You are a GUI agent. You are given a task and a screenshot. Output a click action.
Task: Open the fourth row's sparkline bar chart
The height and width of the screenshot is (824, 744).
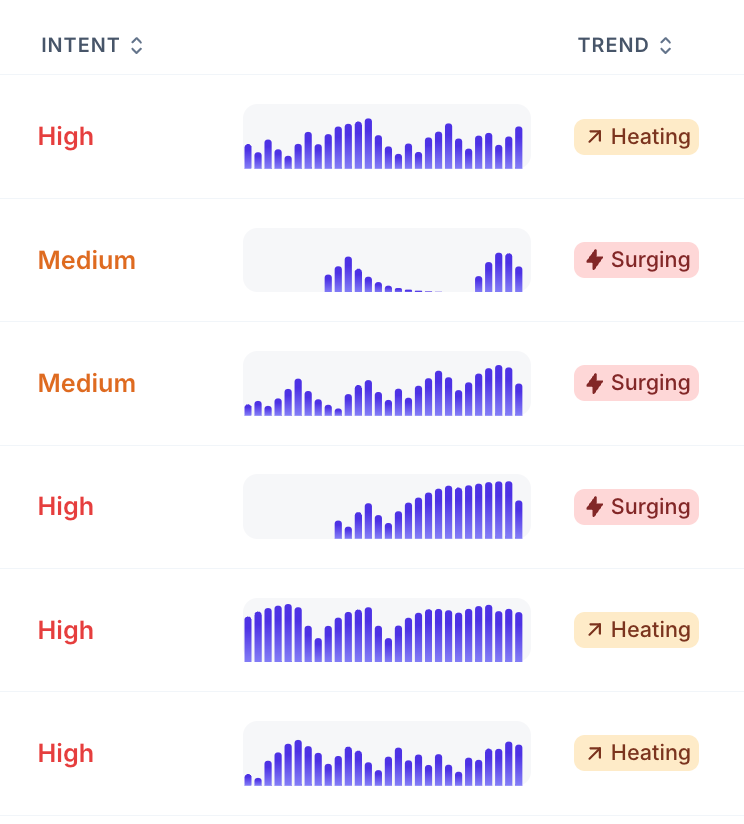tap(387, 507)
